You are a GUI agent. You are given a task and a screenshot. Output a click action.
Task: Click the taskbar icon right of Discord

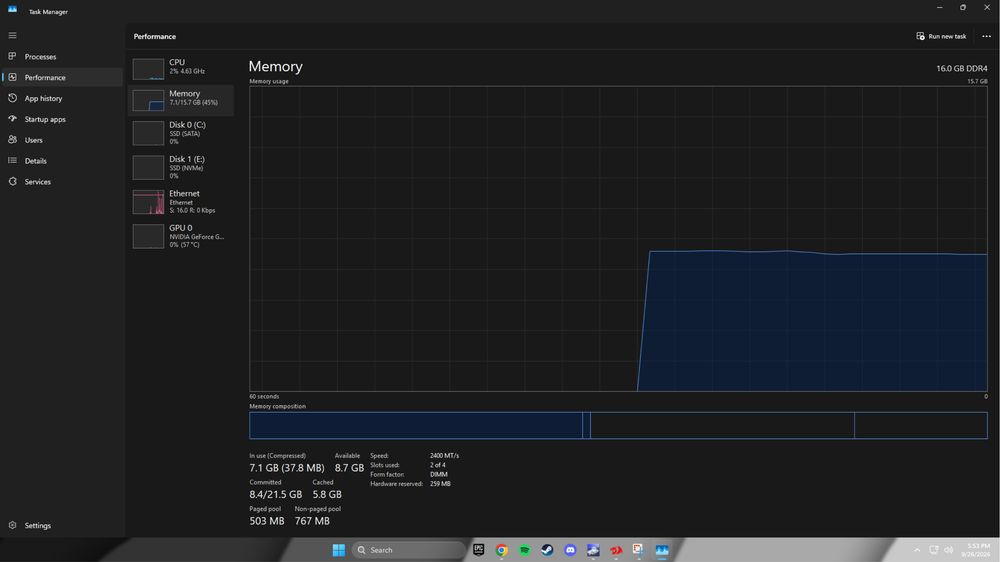[x=593, y=550]
